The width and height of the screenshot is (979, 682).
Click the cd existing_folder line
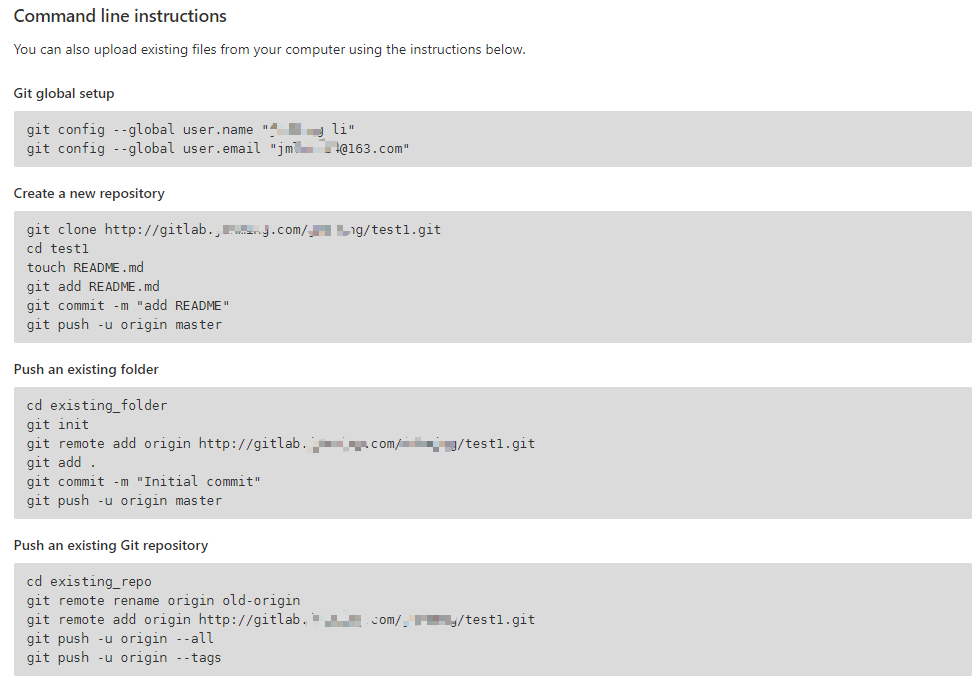[x=97, y=405]
